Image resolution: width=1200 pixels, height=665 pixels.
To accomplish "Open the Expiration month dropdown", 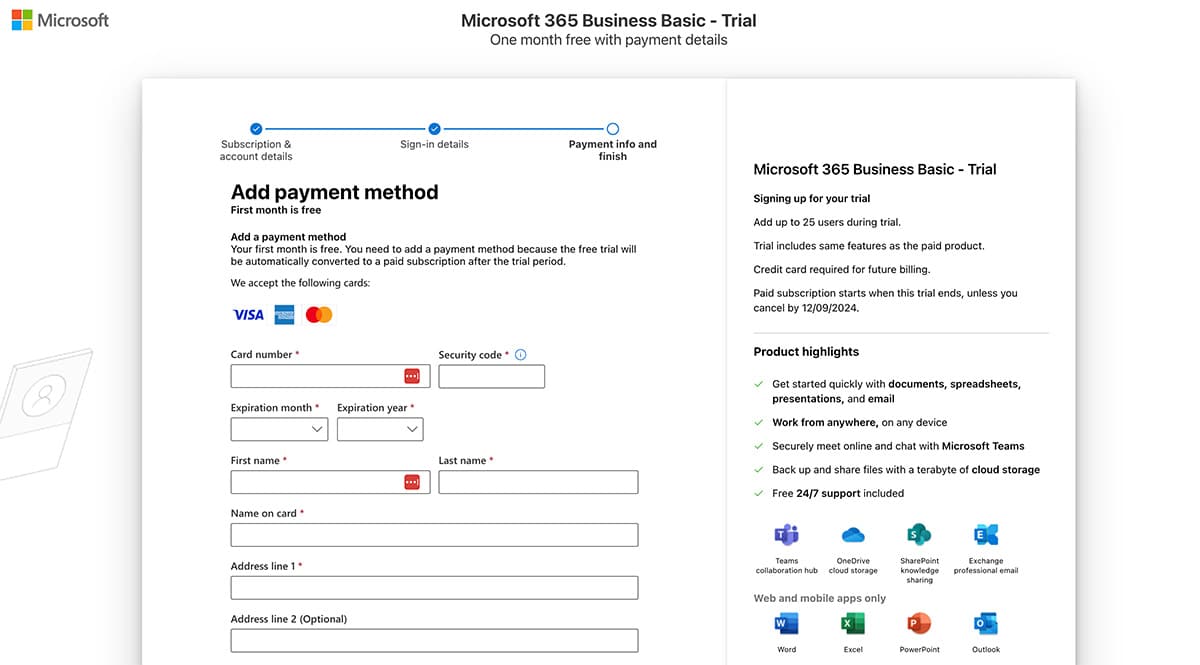I will point(279,428).
